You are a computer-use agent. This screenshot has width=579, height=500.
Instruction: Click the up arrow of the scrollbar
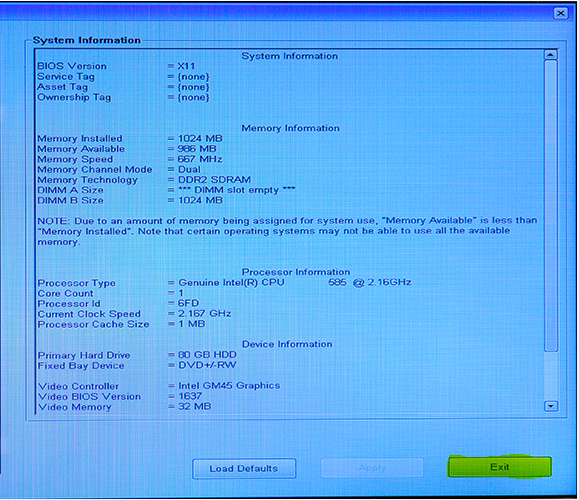pos(551,55)
